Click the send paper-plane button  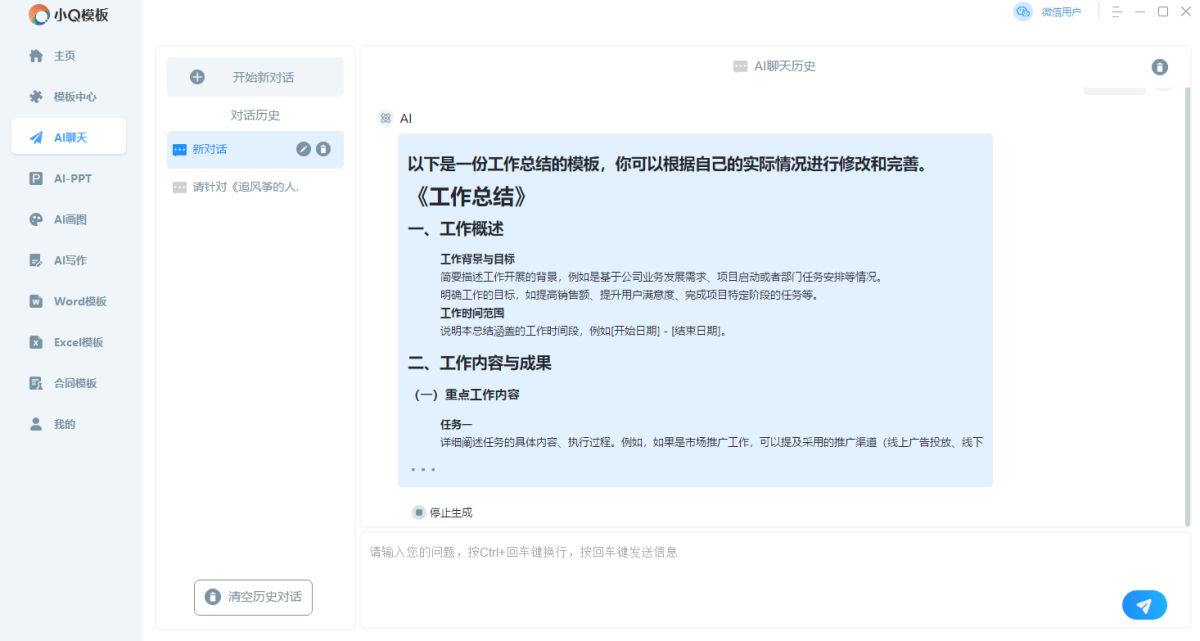tap(1144, 605)
